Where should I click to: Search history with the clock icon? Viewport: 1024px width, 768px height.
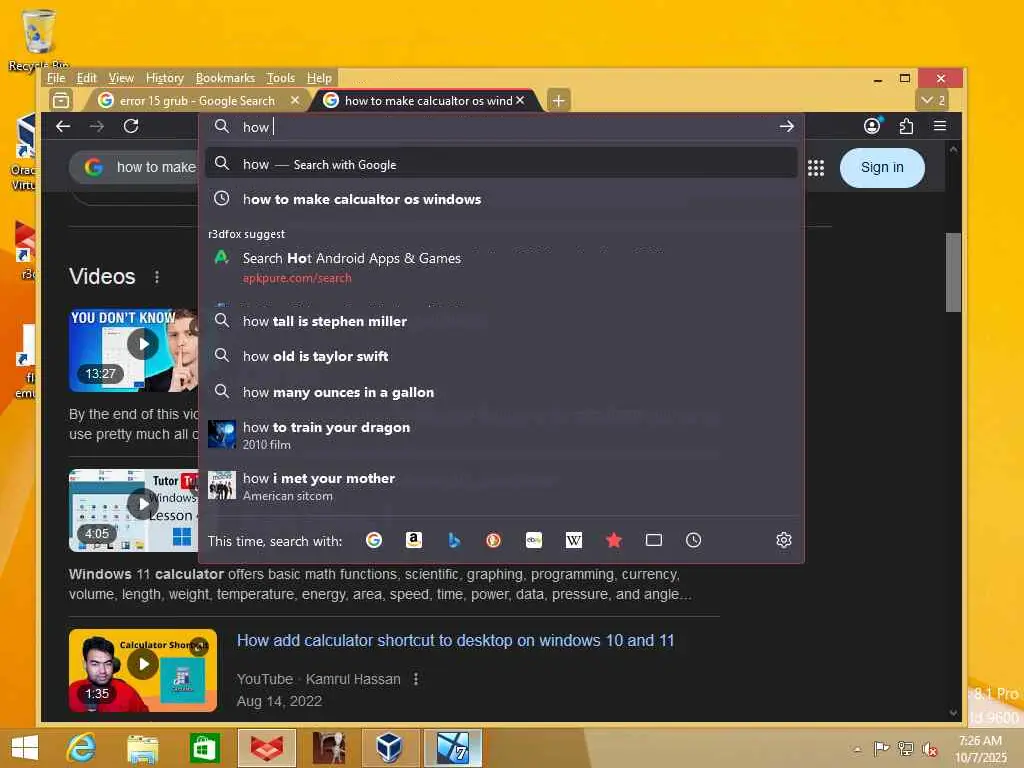pos(694,540)
